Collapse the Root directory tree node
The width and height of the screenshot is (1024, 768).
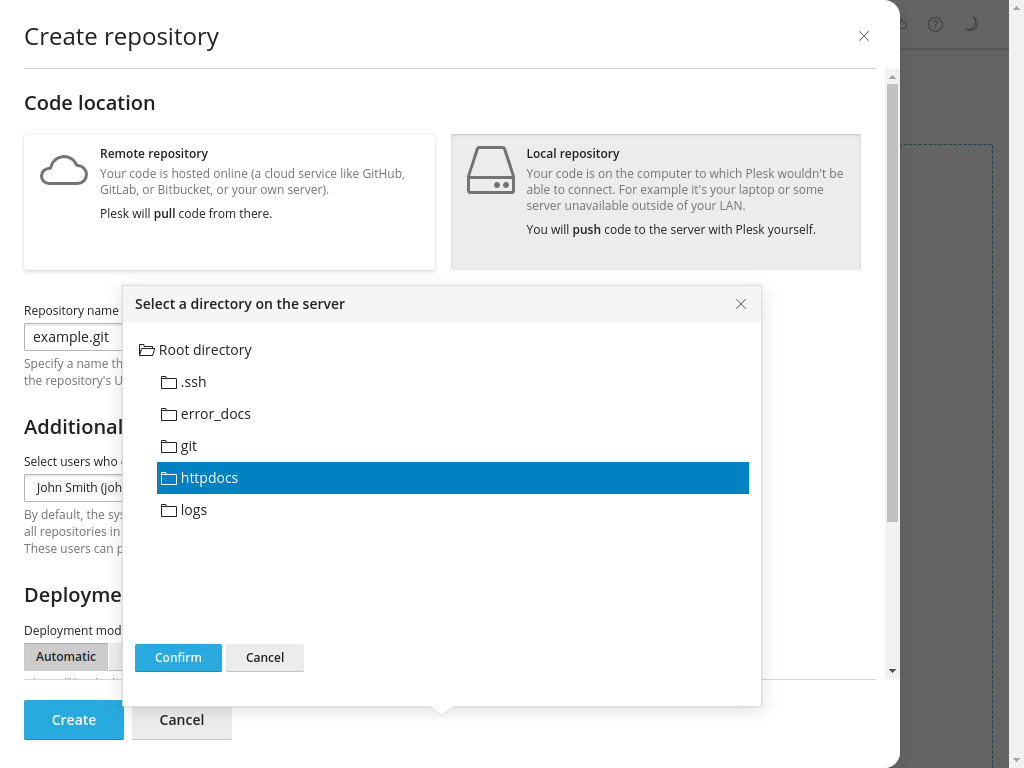click(147, 350)
